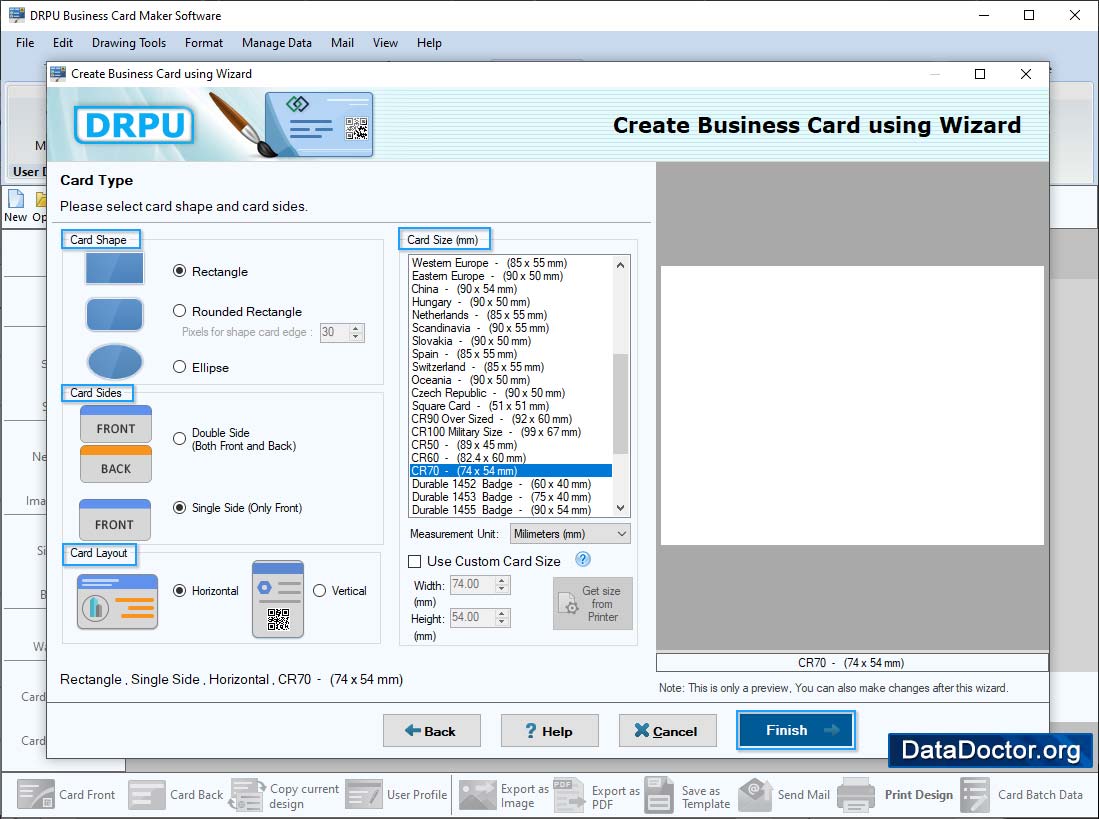This screenshot has height=819, width=1099.
Task: Click the Print Design printer icon
Action: (856, 794)
